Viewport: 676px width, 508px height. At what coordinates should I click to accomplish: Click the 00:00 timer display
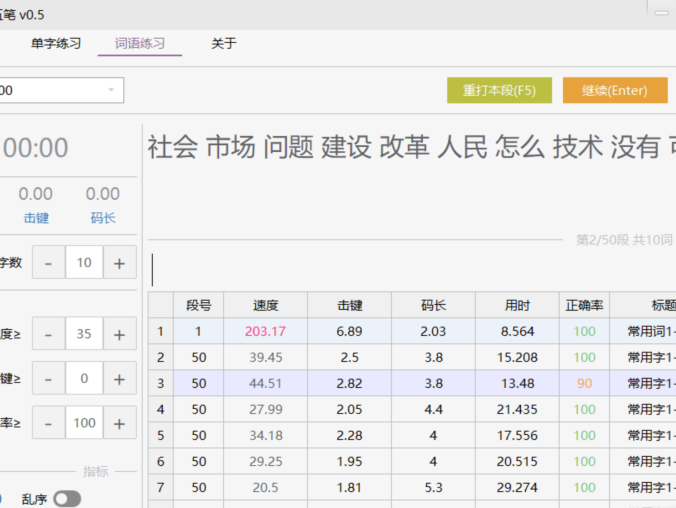pos(36,148)
